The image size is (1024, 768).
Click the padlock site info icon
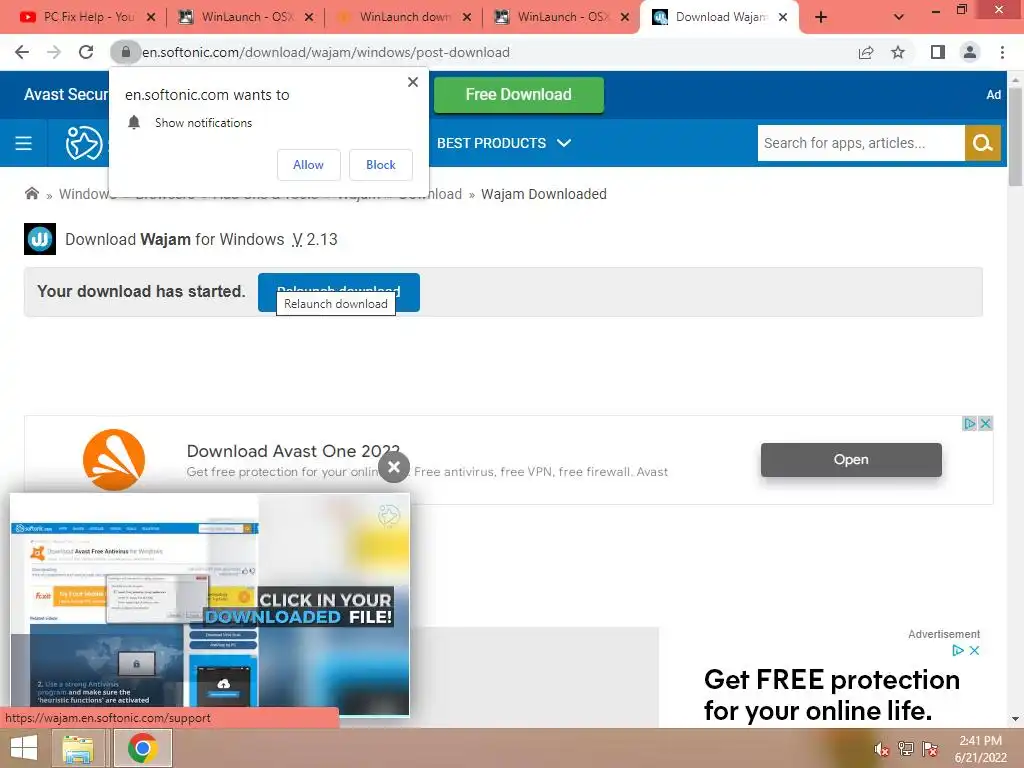(125, 52)
